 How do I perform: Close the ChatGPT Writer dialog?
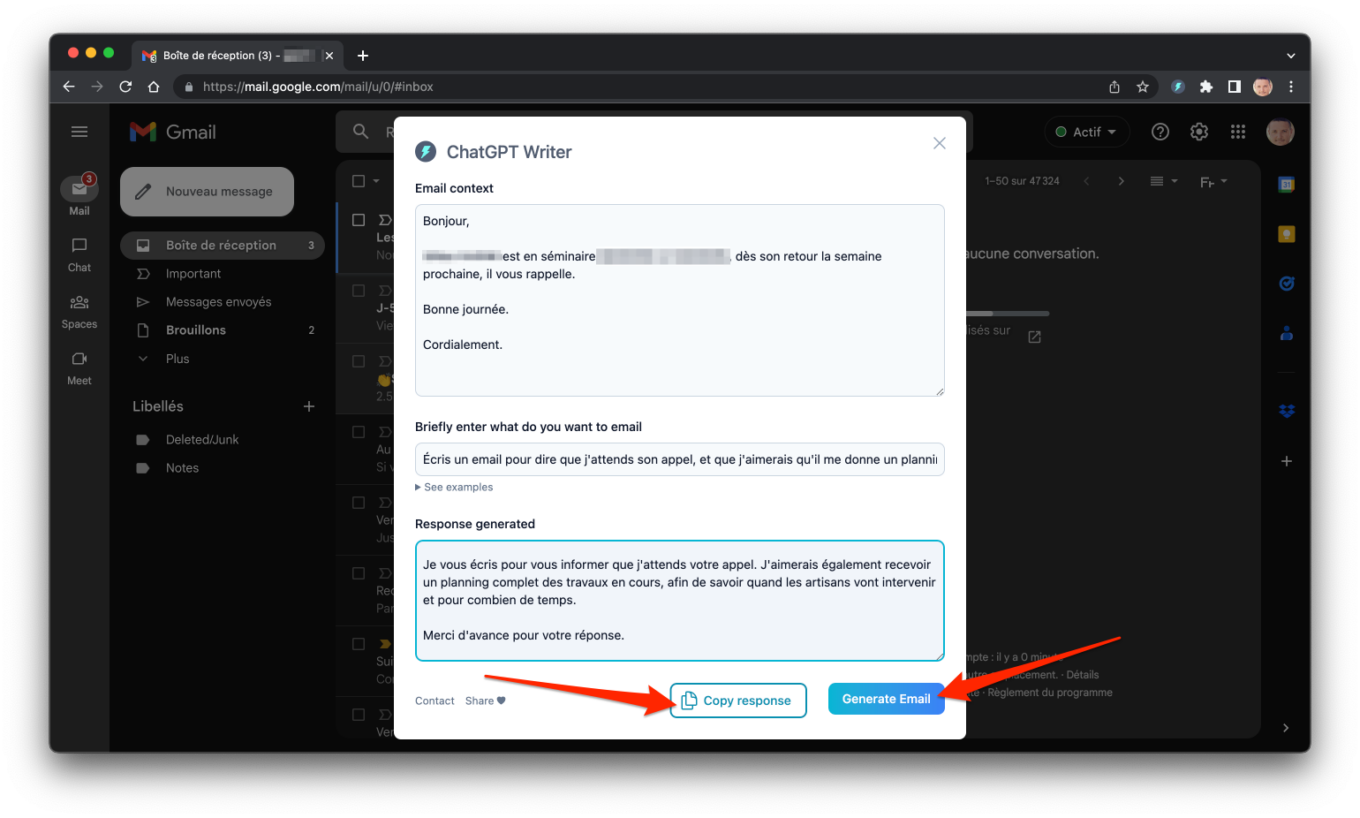click(x=939, y=143)
